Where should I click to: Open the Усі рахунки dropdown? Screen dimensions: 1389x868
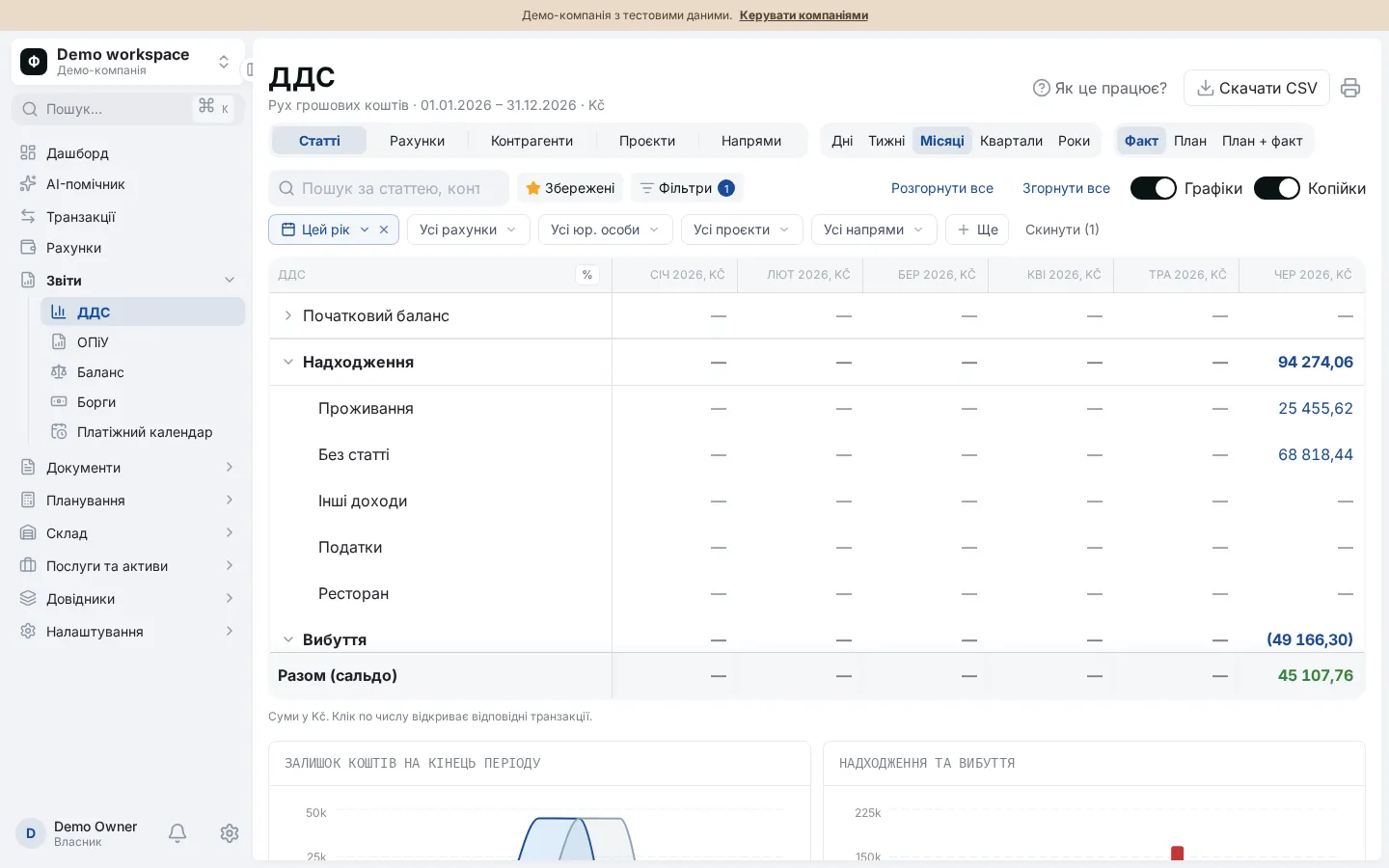tap(469, 230)
